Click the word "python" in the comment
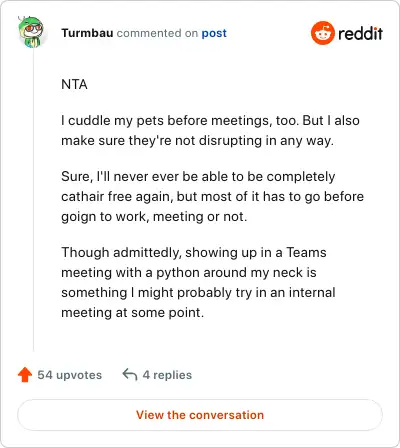The height and width of the screenshot is (448, 400). click(x=178, y=273)
